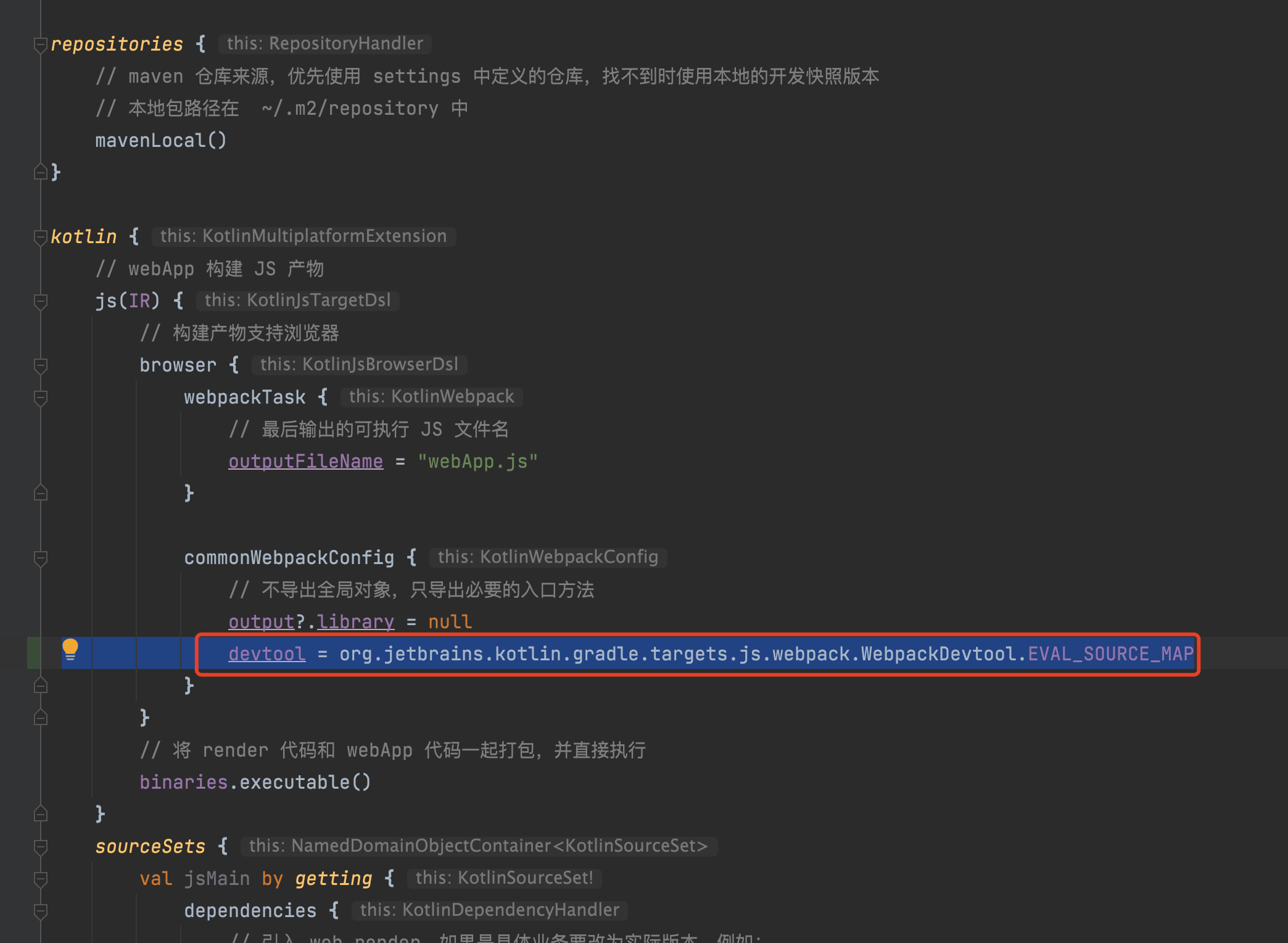
Task: Click the library property reference
Action: pos(355,621)
